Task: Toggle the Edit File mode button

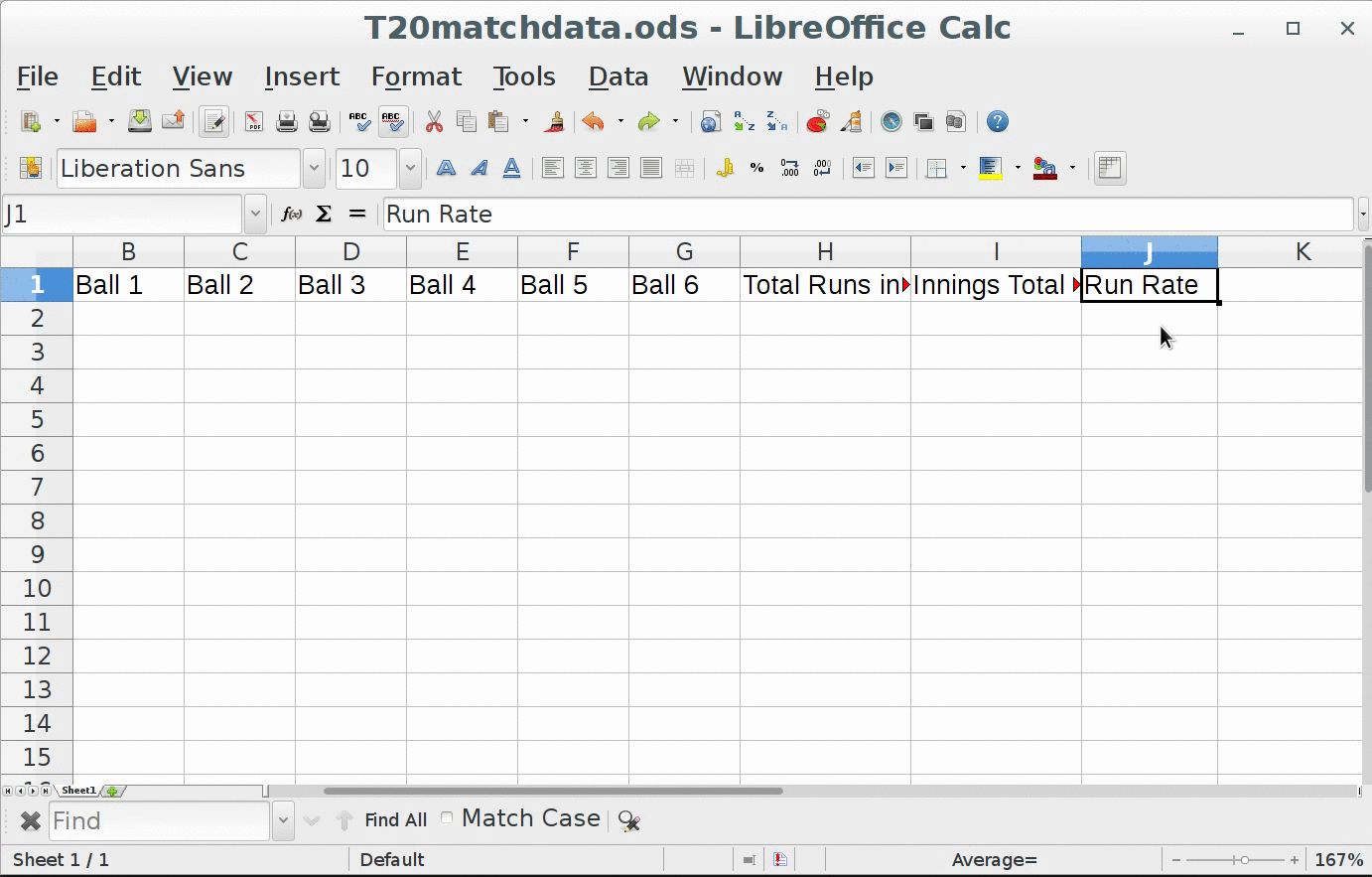Action: click(213, 122)
